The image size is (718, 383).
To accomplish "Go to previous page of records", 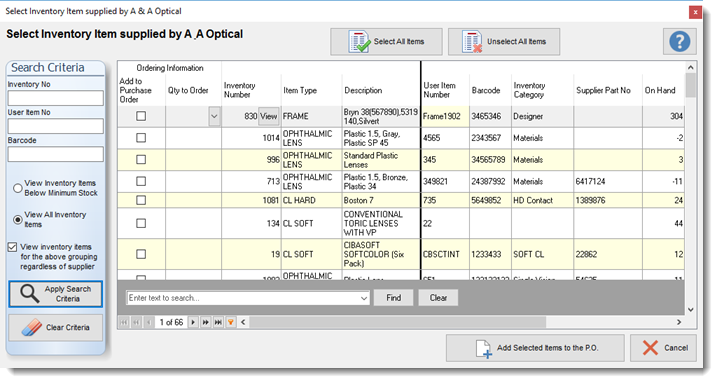I will pos(136,322).
